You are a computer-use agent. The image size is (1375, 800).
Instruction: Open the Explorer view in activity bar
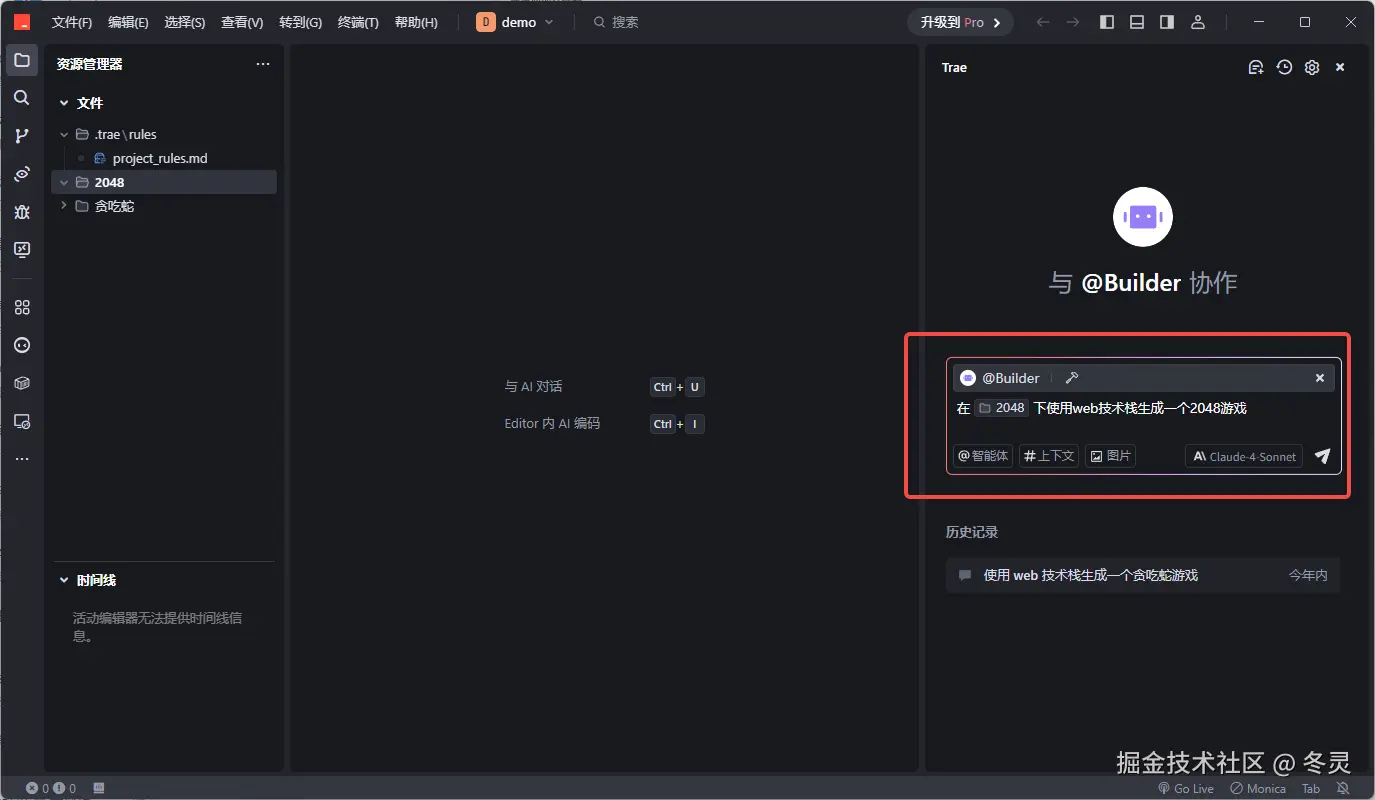[x=22, y=60]
